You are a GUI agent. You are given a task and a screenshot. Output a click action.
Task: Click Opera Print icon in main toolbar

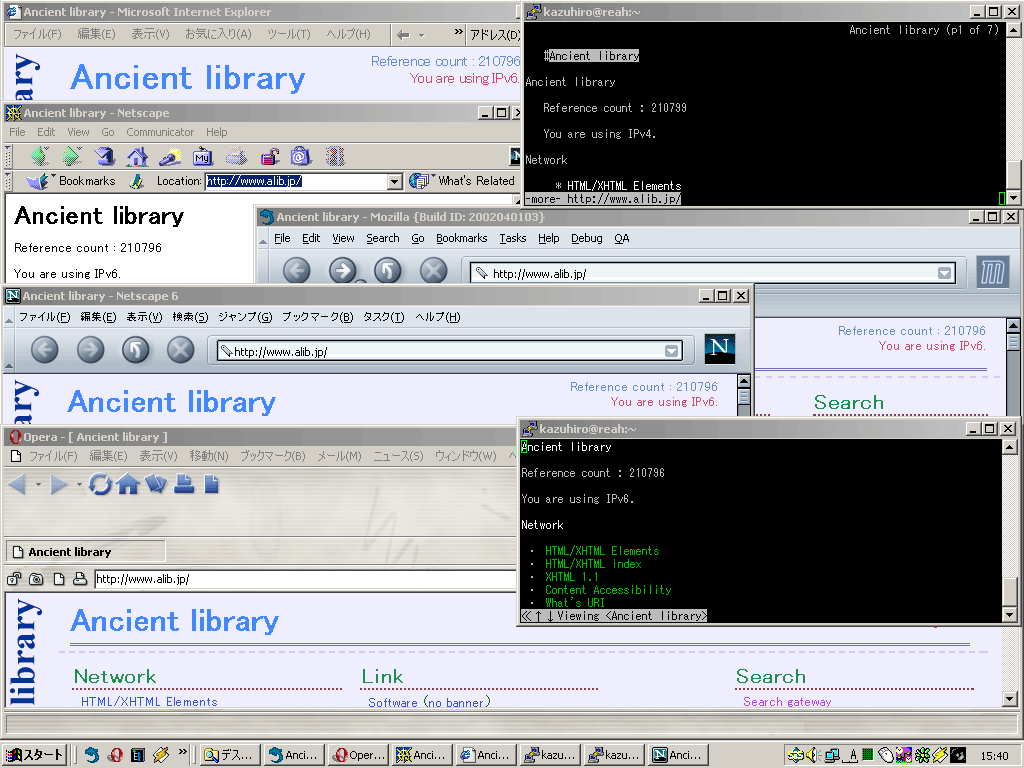(184, 484)
